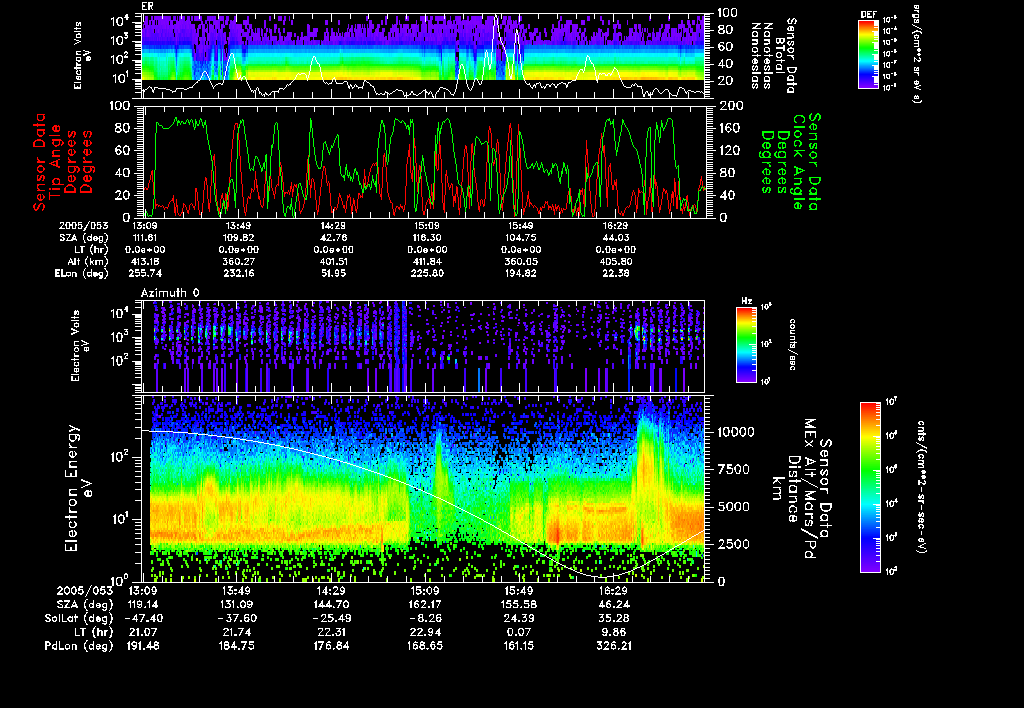This screenshot has height=708, width=1024.
Task: Click SZA value 116.30
Action: coord(426,238)
